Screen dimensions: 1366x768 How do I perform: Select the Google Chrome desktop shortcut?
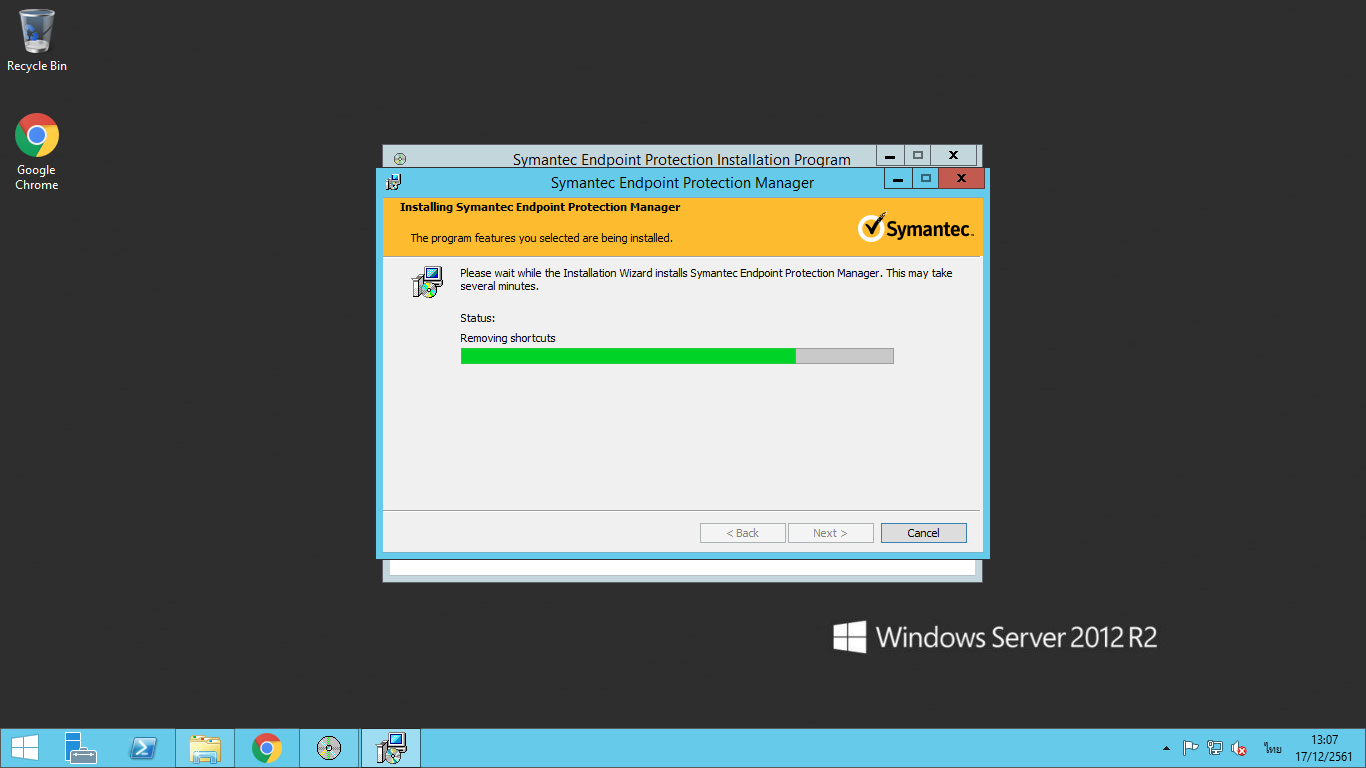click(37, 150)
